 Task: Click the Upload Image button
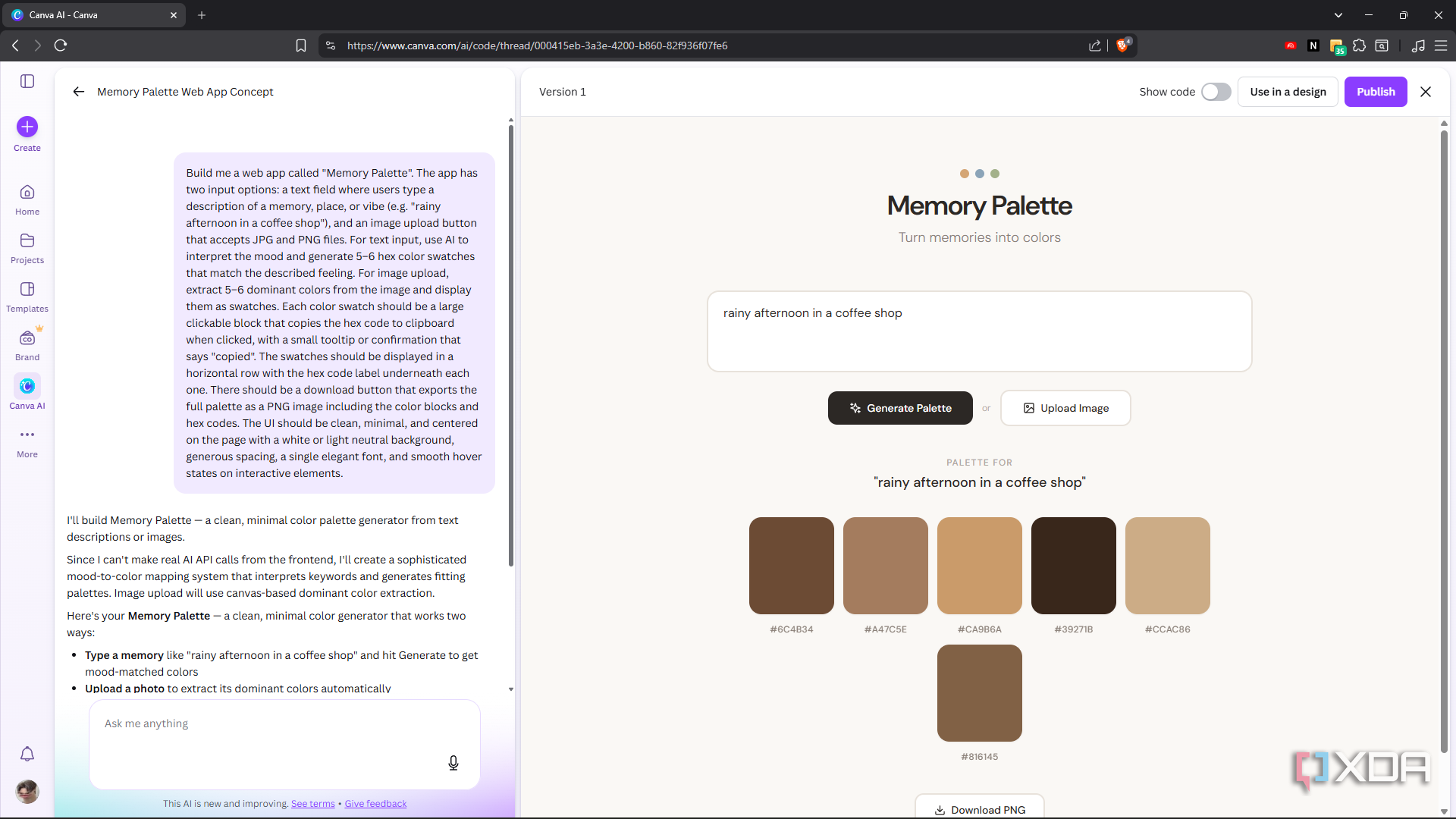(x=1065, y=408)
